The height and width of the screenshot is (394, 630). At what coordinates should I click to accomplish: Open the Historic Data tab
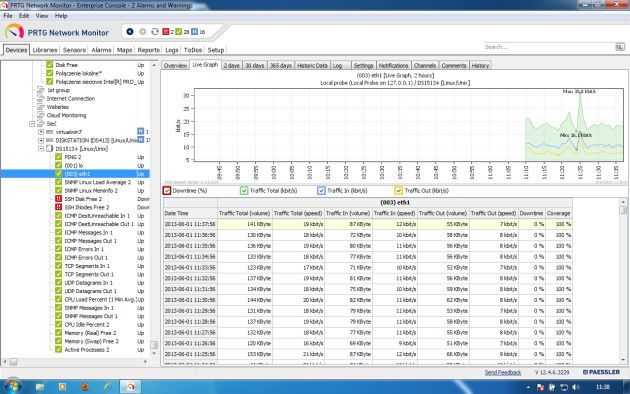point(312,65)
